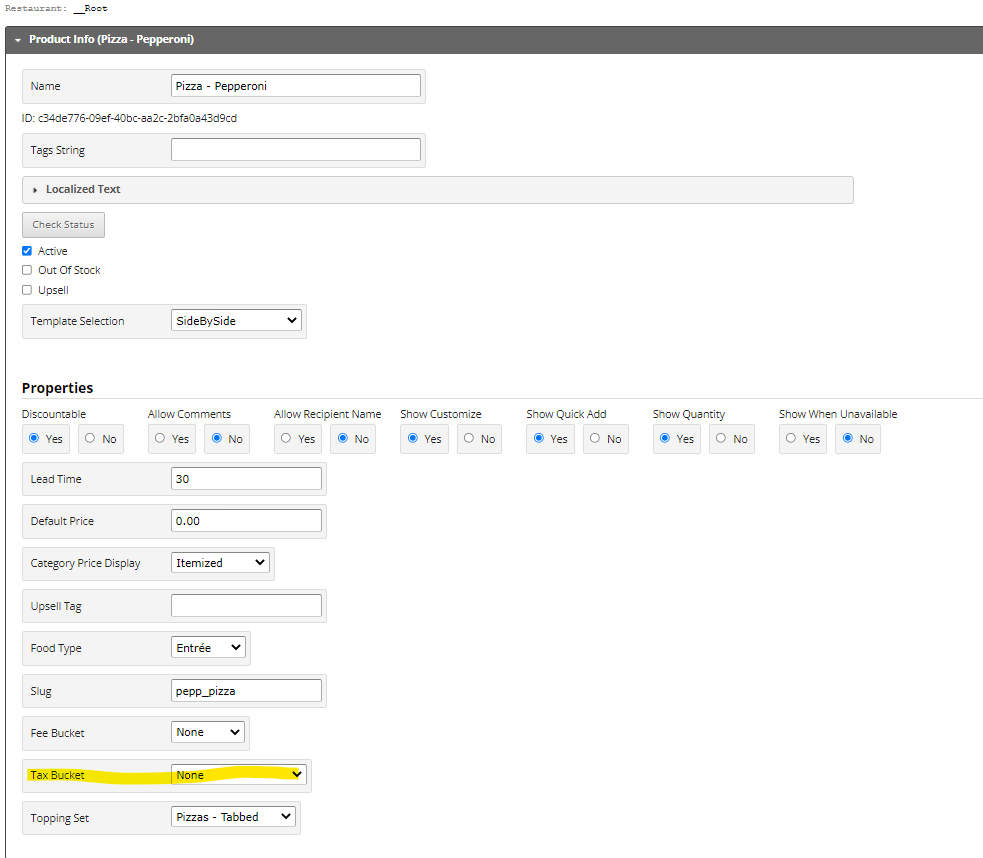Choose Yes for Show Quantity
983x858 pixels.
click(x=665, y=438)
